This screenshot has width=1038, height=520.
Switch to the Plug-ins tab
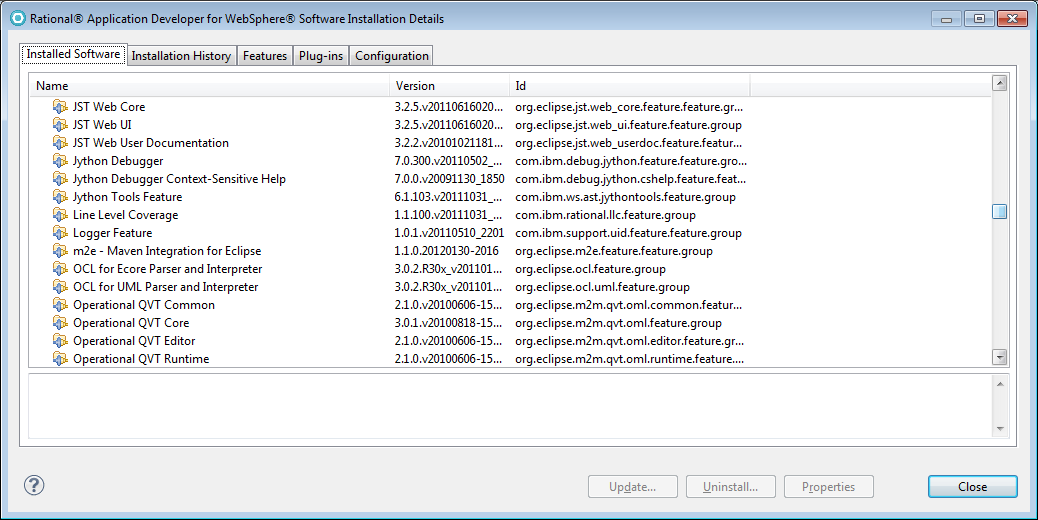[320, 56]
